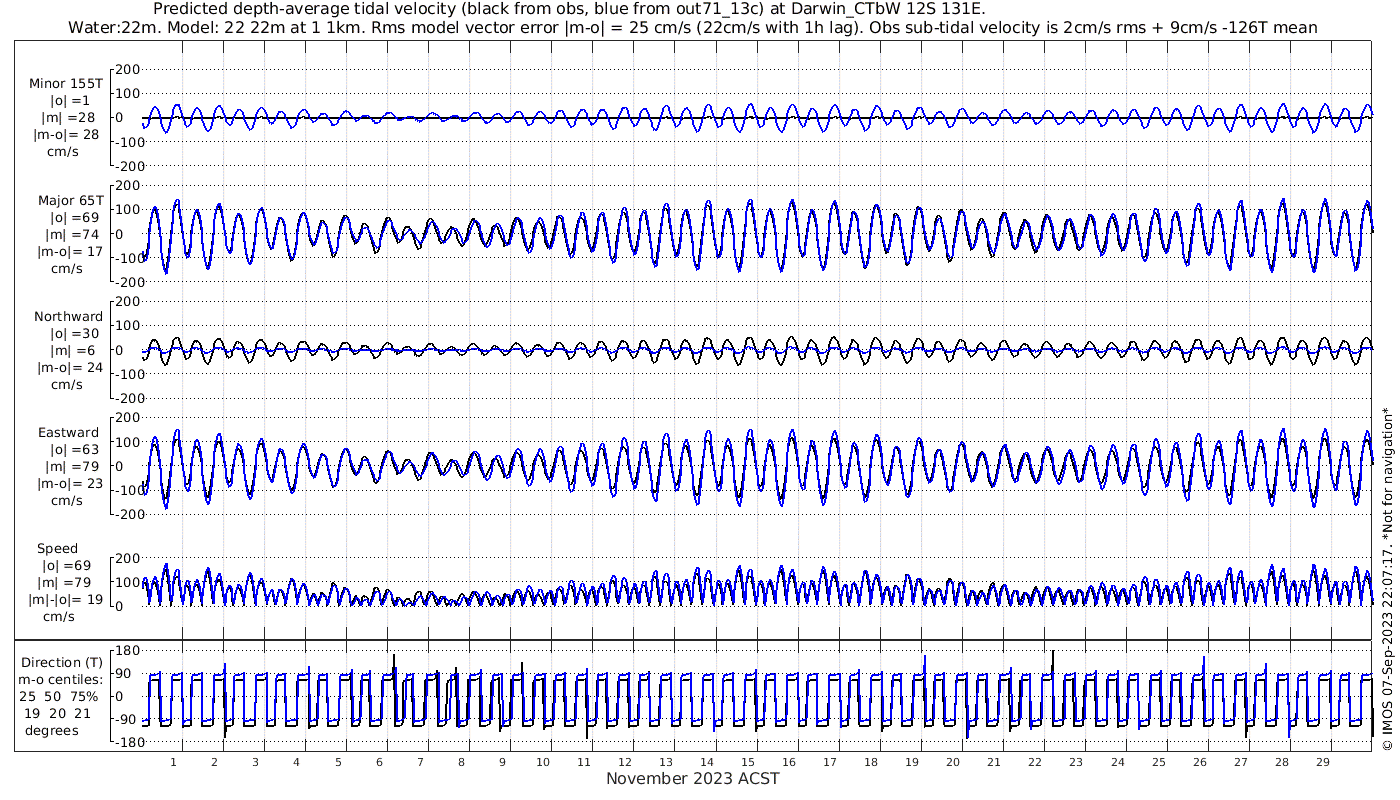
Task: Click the 'm-o centiles:' label
Action: [x=62, y=680]
